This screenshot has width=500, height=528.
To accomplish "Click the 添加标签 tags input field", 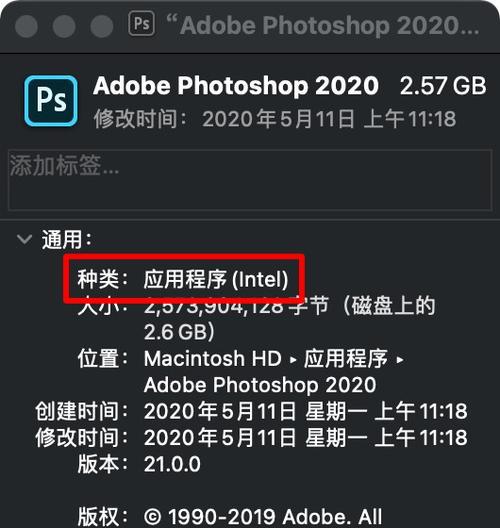I will point(250,180).
